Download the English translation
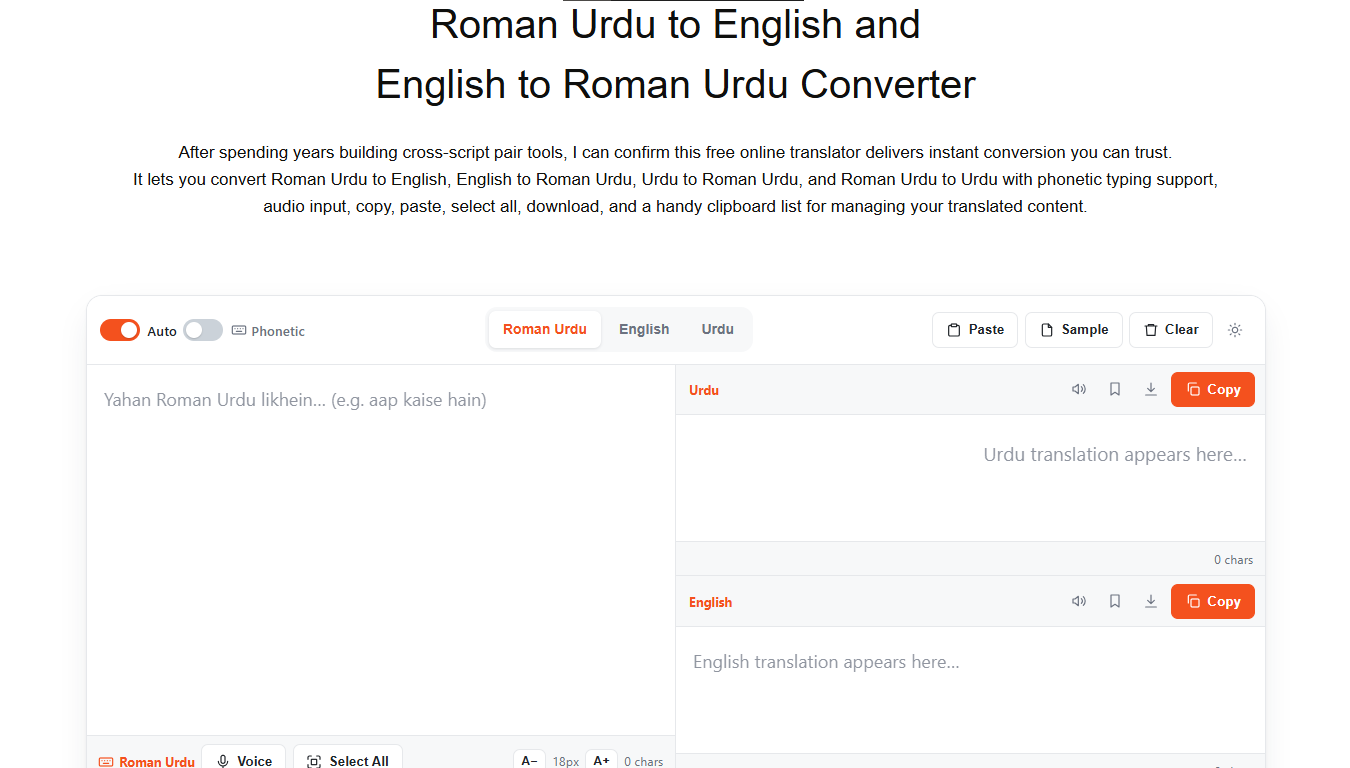This screenshot has width=1350, height=768. pyautogui.click(x=1151, y=602)
